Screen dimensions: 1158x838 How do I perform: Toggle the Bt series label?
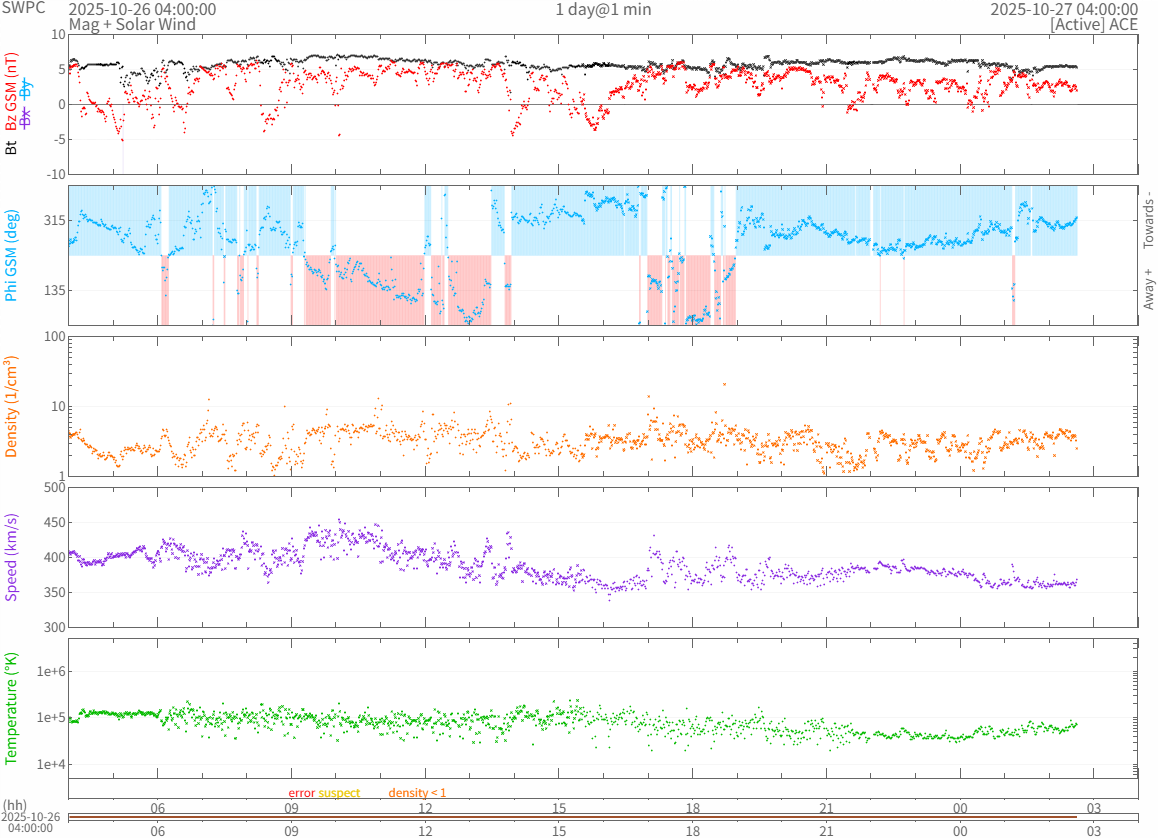coord(12,147)
